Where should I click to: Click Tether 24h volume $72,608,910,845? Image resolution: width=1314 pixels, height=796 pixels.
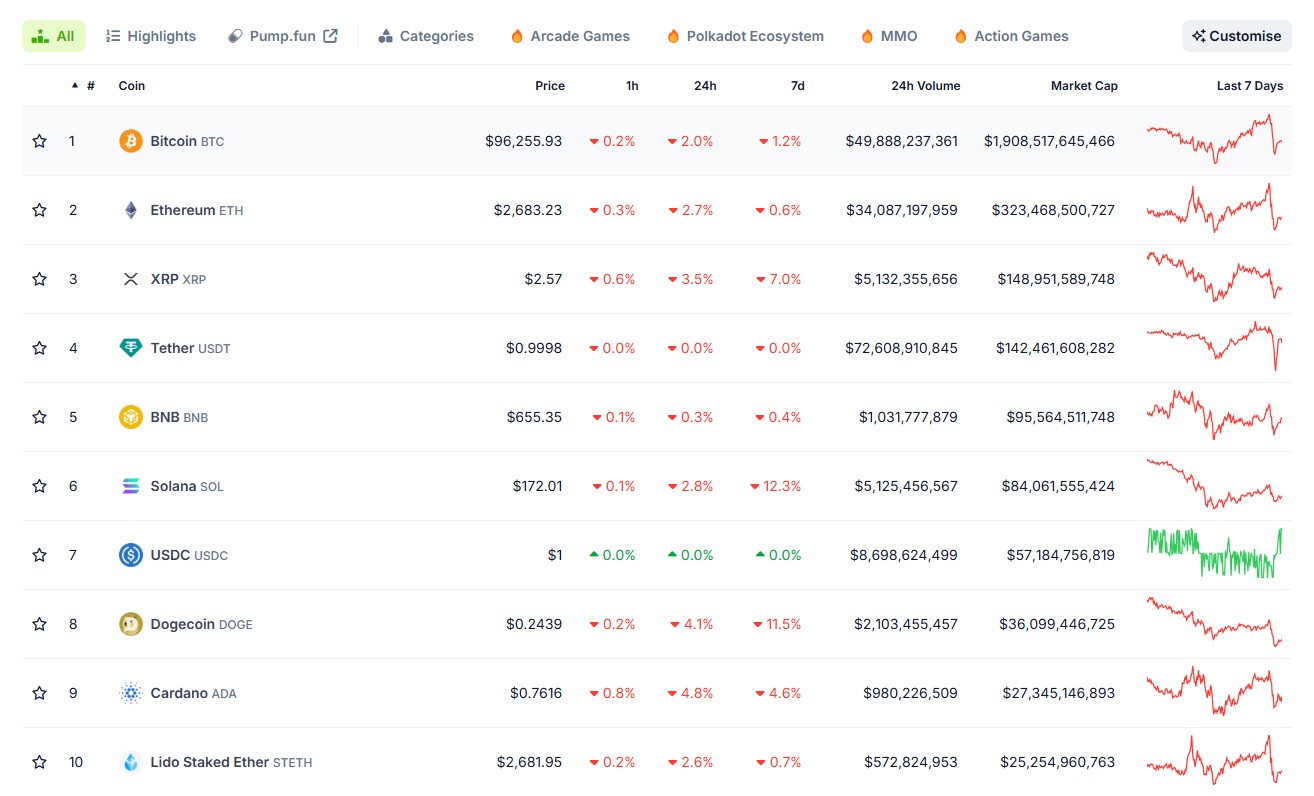coord(901,348)
